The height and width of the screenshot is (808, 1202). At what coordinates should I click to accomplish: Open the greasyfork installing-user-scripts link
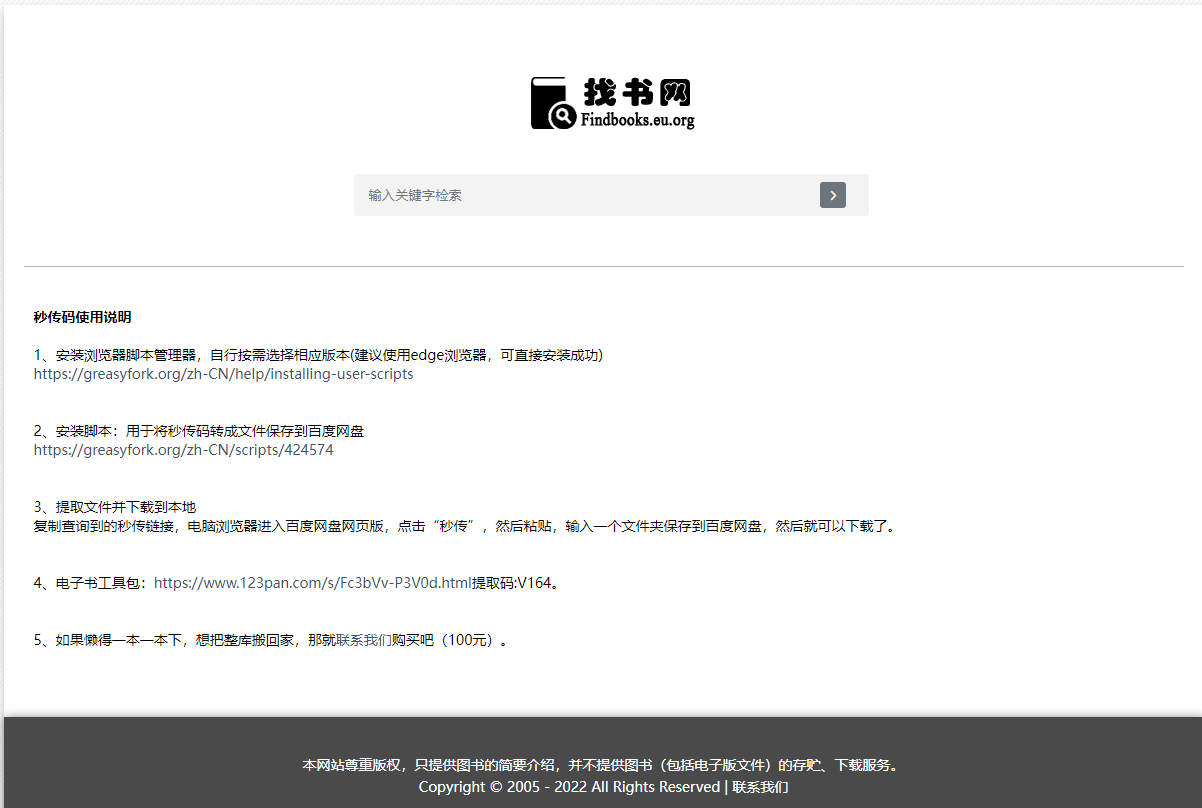click(223, 374)
